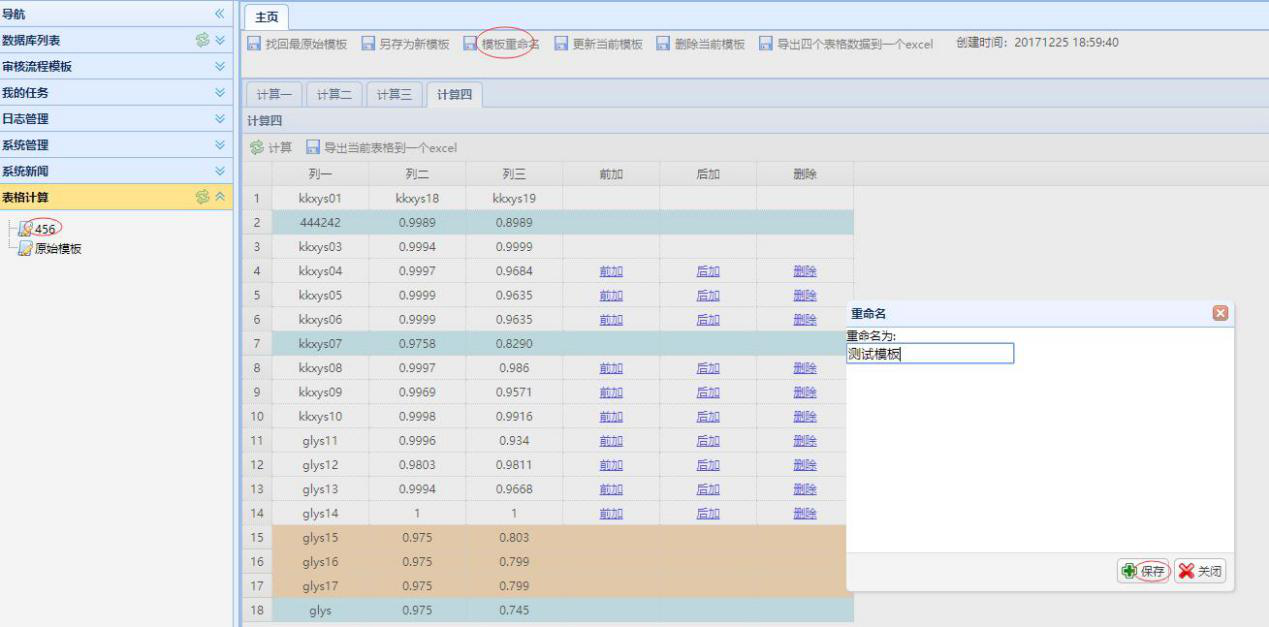Click the 后加 link in the kkxys09 row

[x=708, y=392]
